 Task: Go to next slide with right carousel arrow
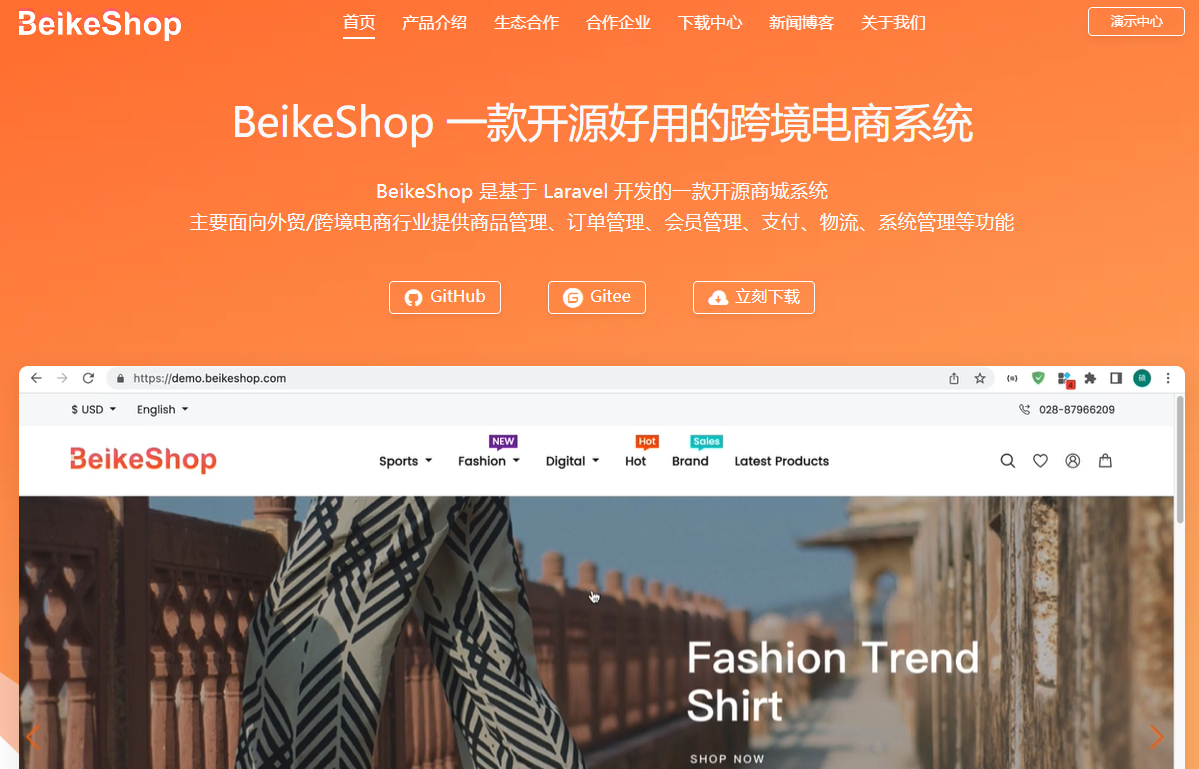point(1156,737)
